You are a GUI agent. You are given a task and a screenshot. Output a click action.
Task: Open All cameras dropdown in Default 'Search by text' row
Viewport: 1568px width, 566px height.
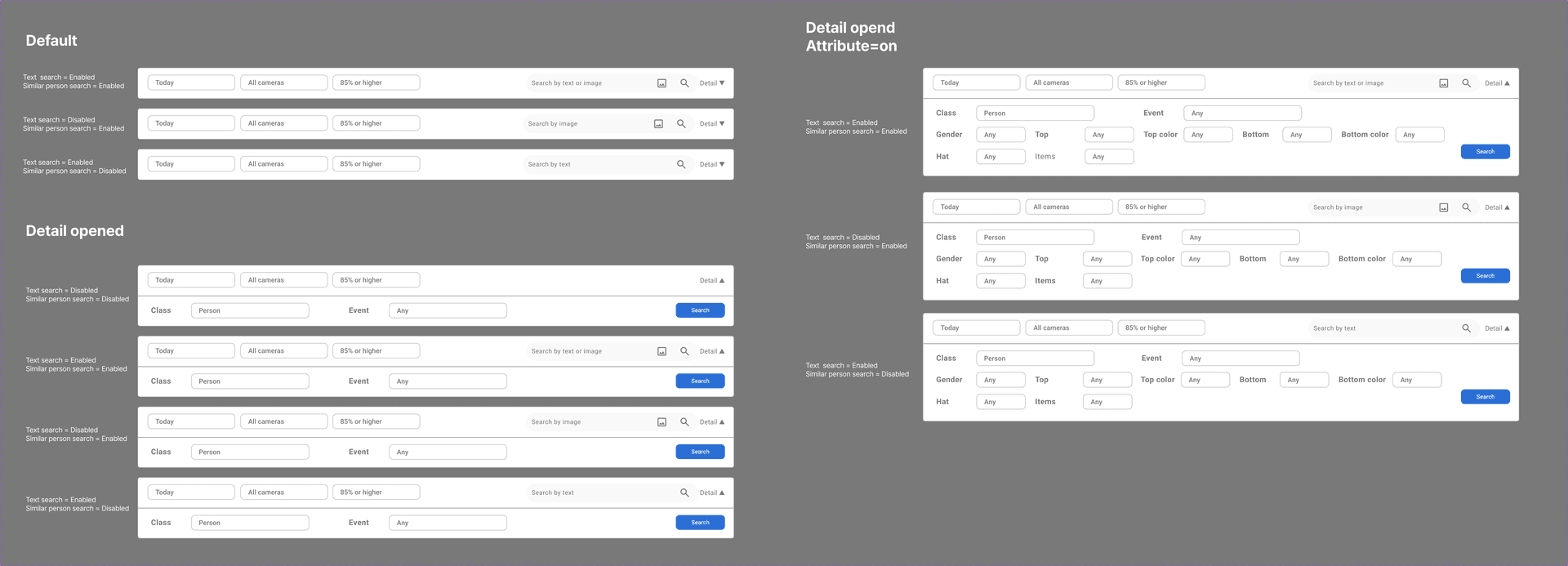pos(283,164)
